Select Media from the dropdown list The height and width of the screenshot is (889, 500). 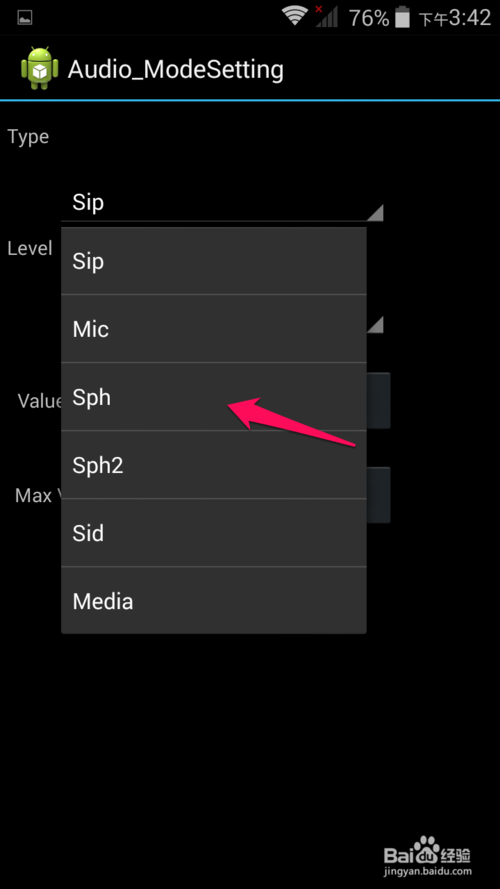[214, 601]
